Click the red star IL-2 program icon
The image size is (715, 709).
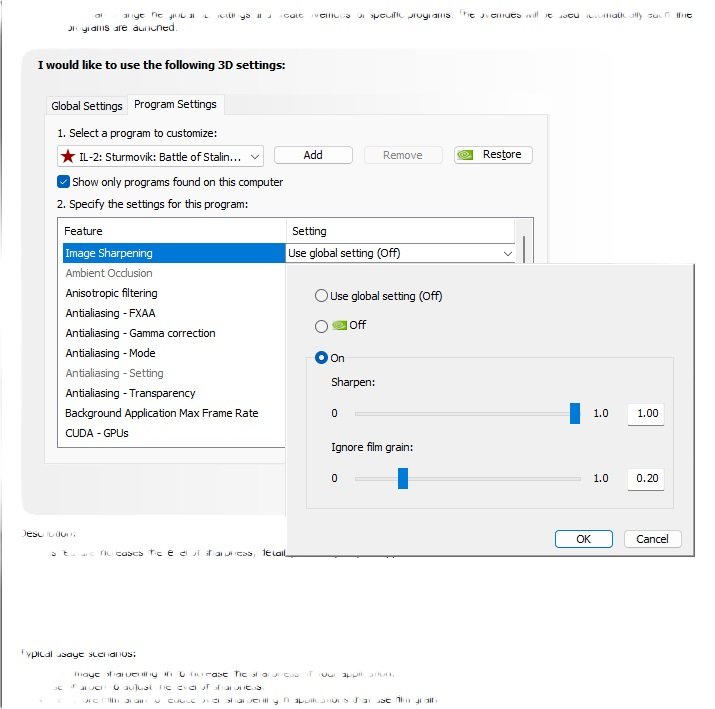pyautogui.click(x=68, y=156)
